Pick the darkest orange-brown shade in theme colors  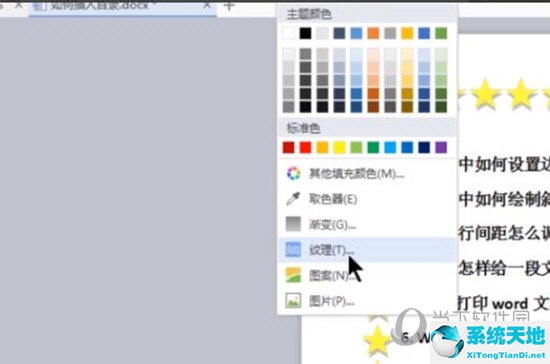click(373, 107)
